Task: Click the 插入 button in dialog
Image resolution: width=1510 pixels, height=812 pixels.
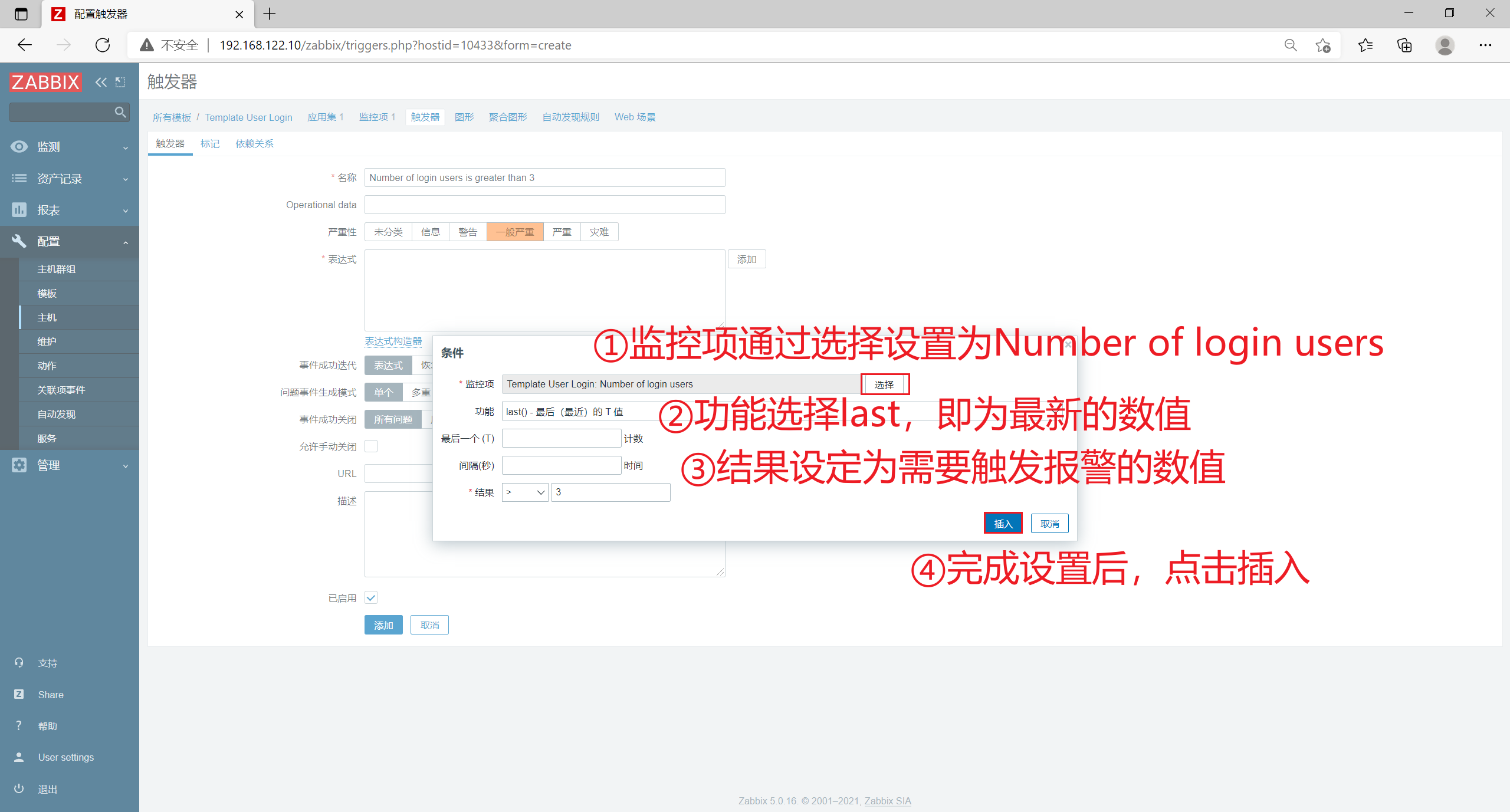Action: point(1003,523)
